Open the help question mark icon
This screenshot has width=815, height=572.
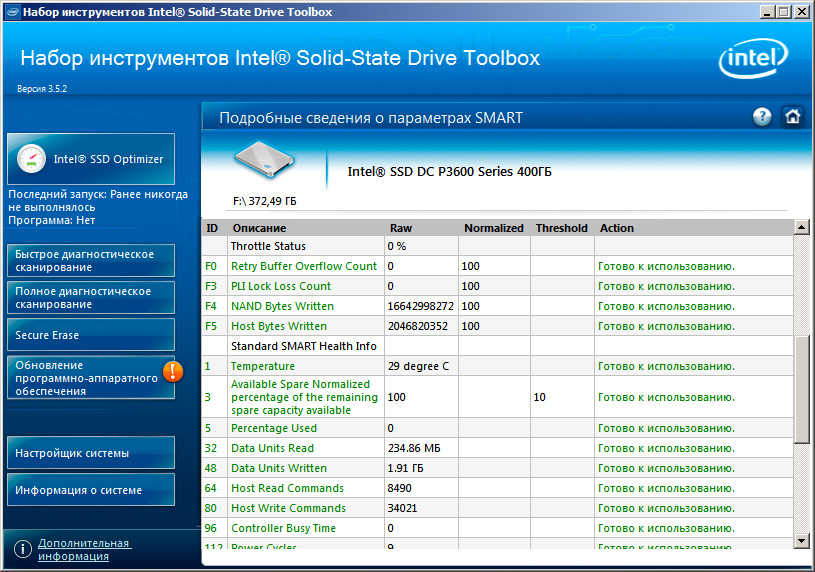coord(762,117)
